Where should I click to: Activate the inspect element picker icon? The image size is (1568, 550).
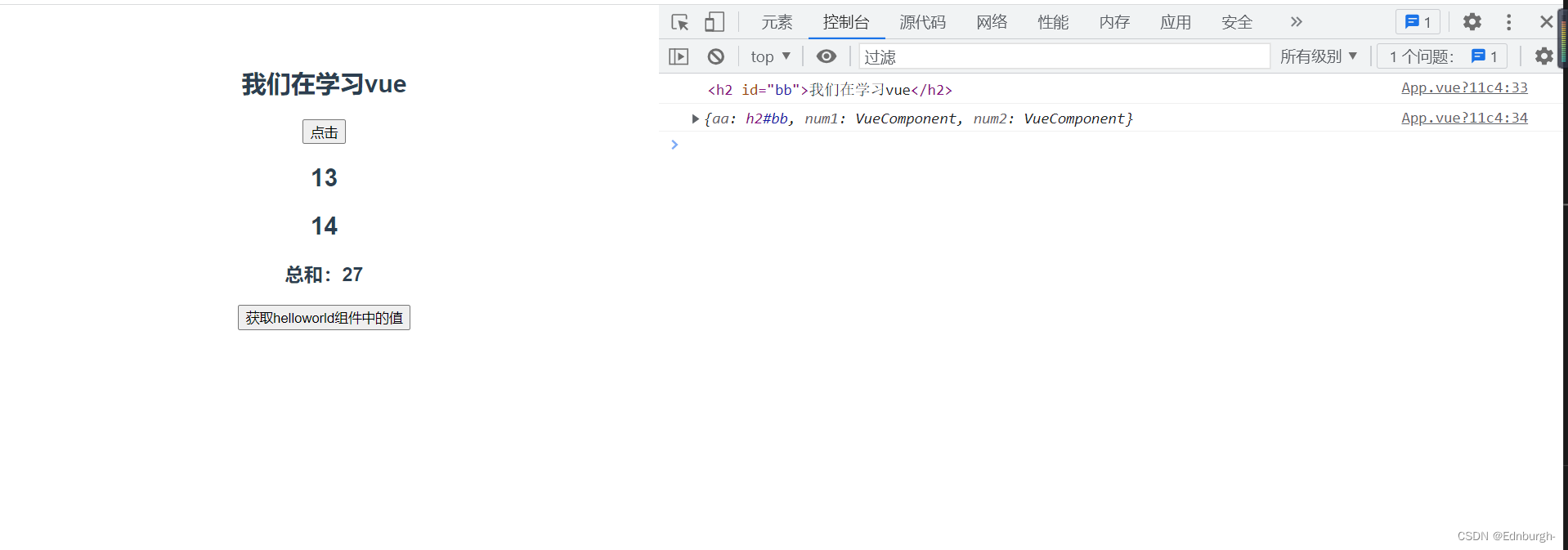click(x=680, y=22)
